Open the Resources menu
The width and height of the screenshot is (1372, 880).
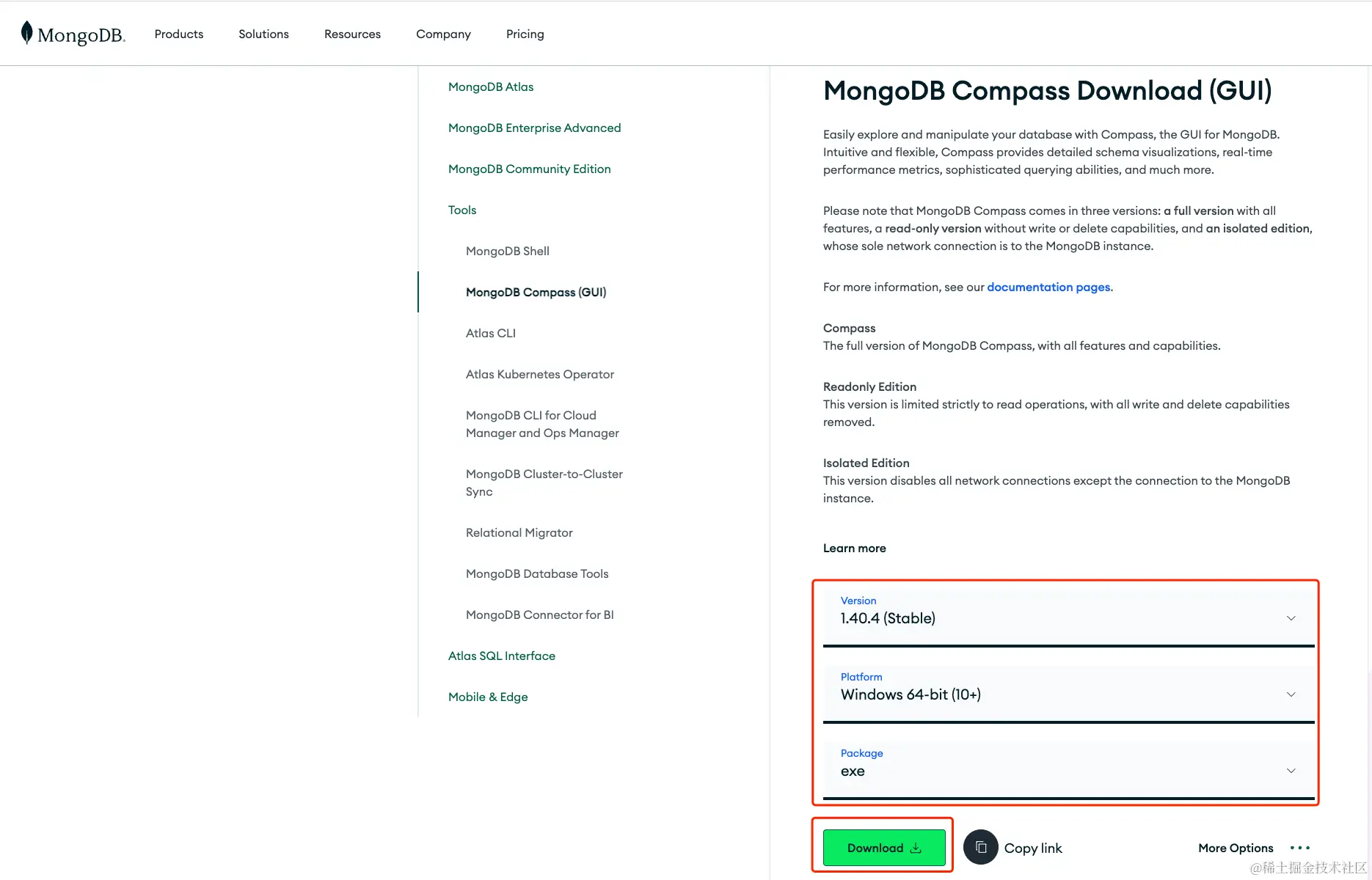tap(352, 34)
